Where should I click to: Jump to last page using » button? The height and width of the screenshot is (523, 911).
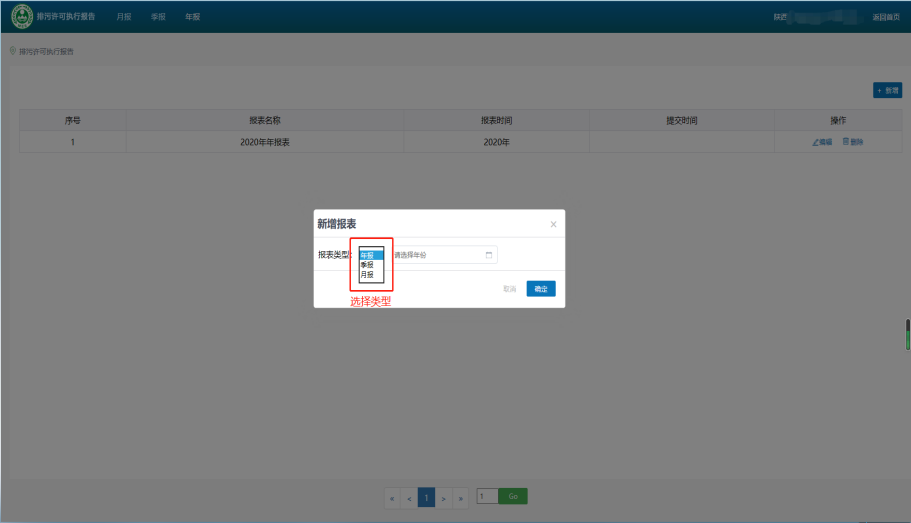click(x=460, y=497)
